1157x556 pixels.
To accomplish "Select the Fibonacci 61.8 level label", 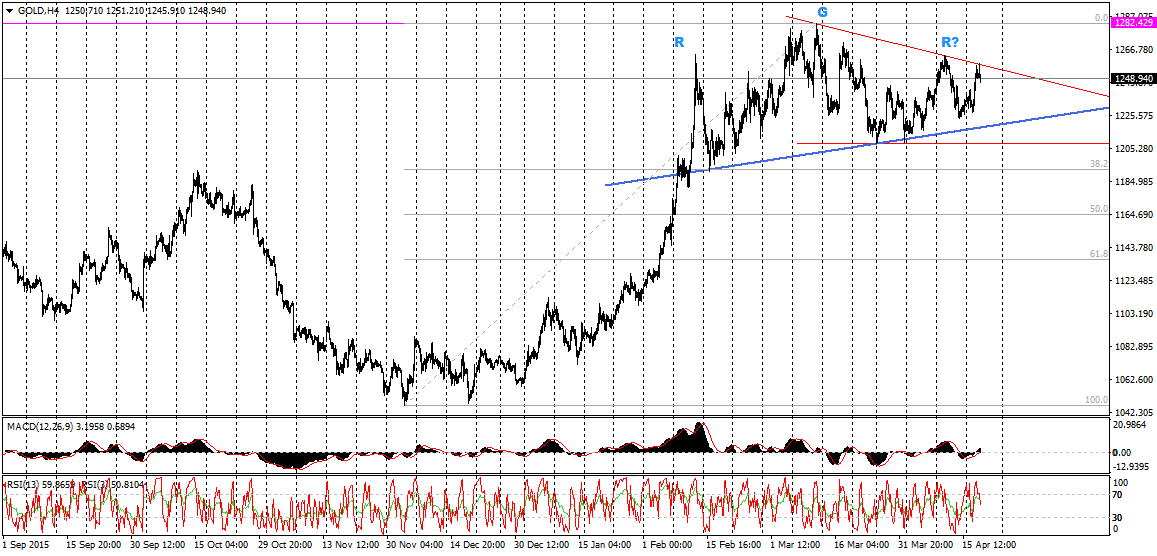I will 1099,254.
